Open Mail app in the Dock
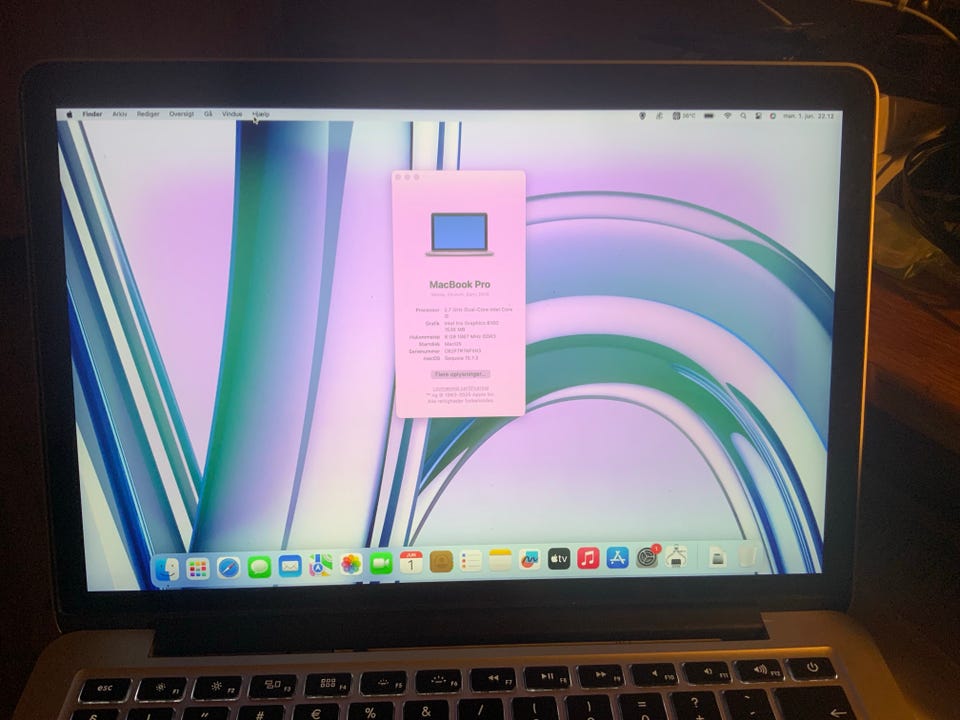 pyautogui.click(x=290, y=566)
